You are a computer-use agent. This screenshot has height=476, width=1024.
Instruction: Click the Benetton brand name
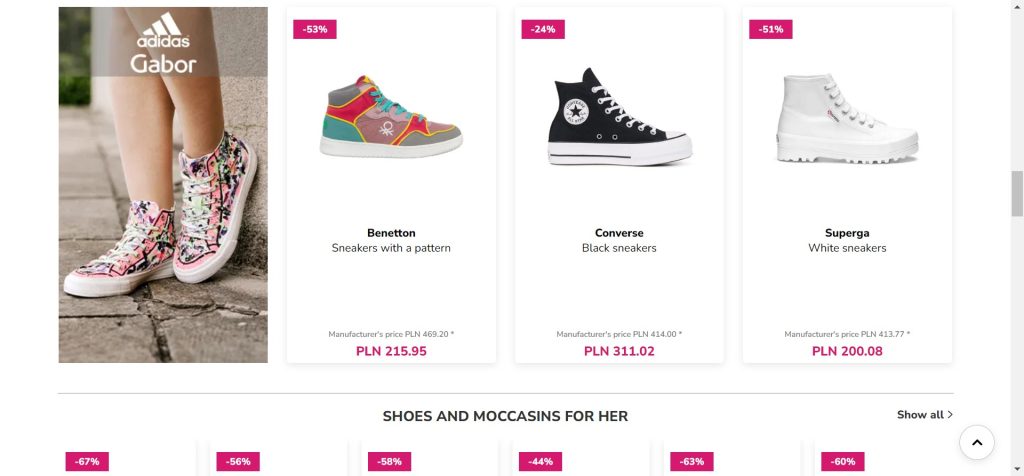(x=391, y=233)
